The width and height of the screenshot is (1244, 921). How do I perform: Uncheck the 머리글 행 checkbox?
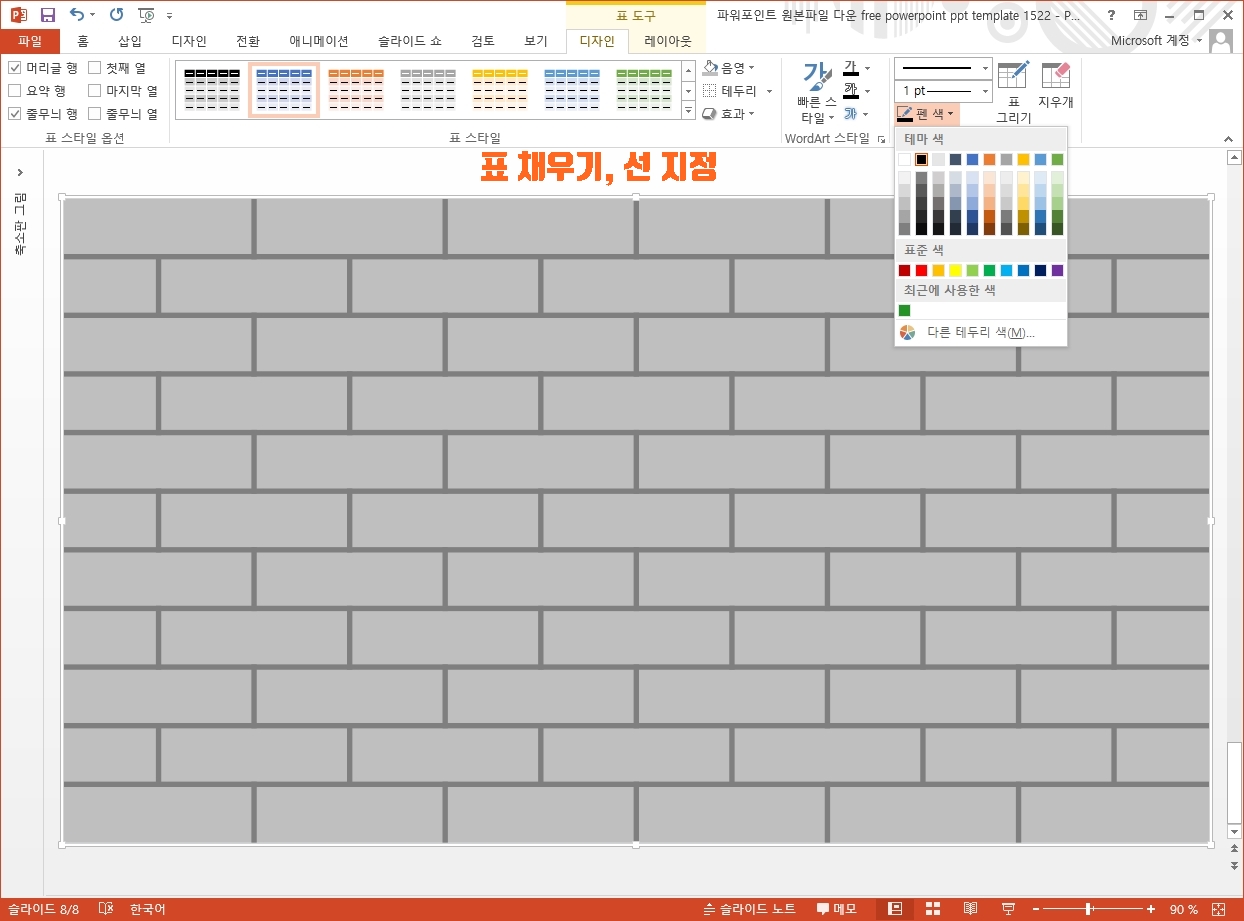click(x=15, y=68)
